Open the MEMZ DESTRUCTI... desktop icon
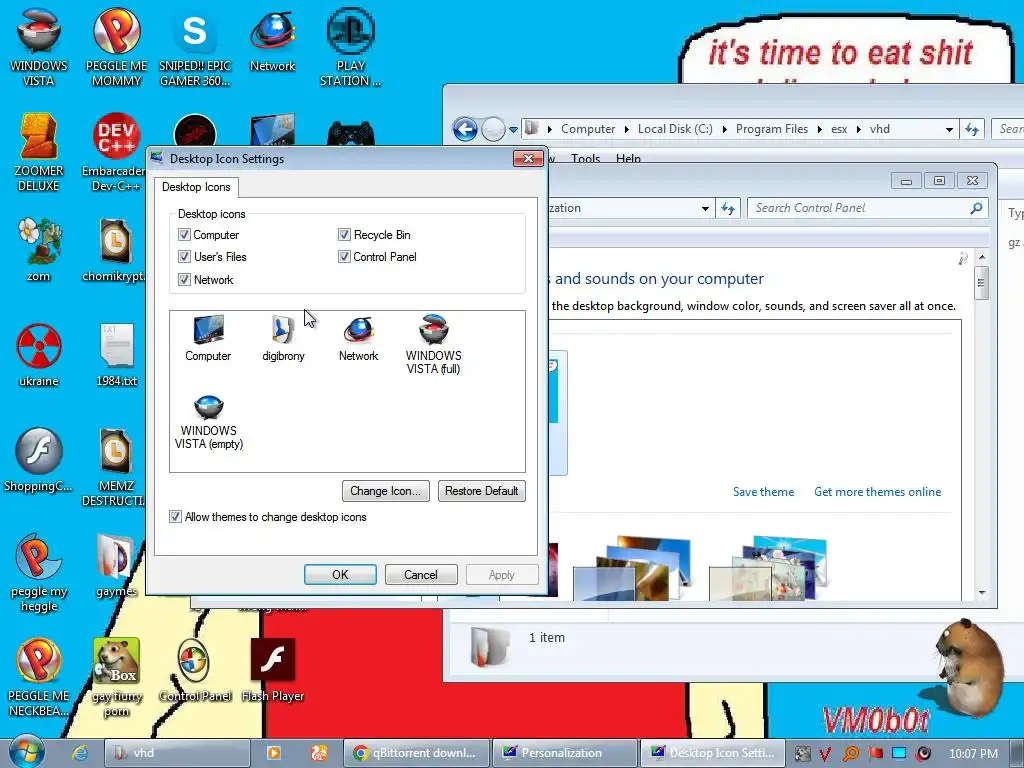Viewport: 1024px width, 768px height. [x=115, y=467]
